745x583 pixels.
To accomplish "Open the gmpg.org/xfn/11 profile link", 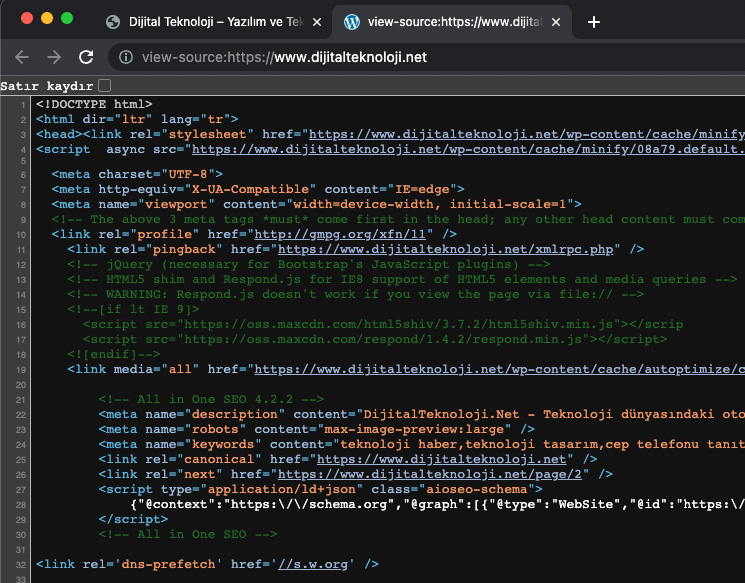I will click(340, 234).
